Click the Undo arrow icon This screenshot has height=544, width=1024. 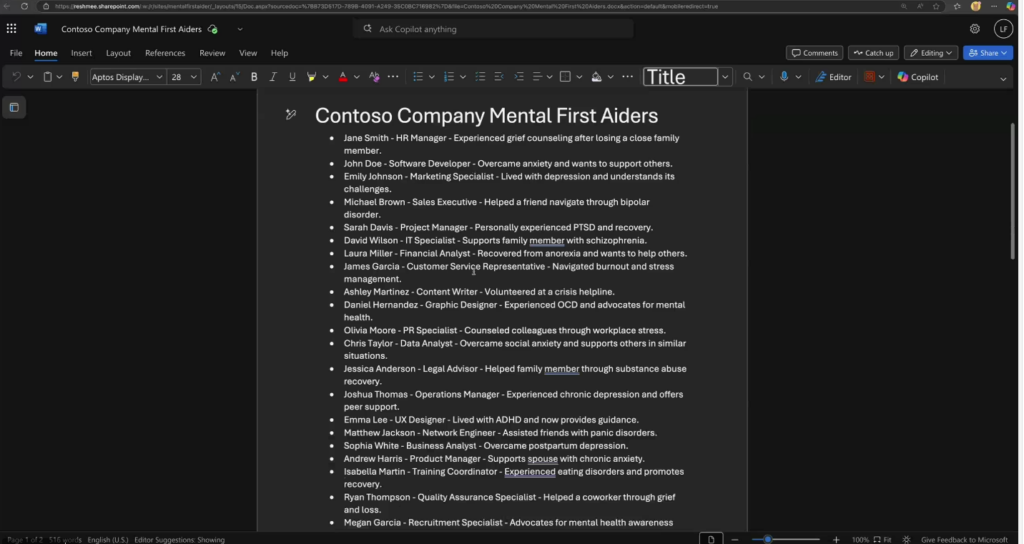pos(16,77)
